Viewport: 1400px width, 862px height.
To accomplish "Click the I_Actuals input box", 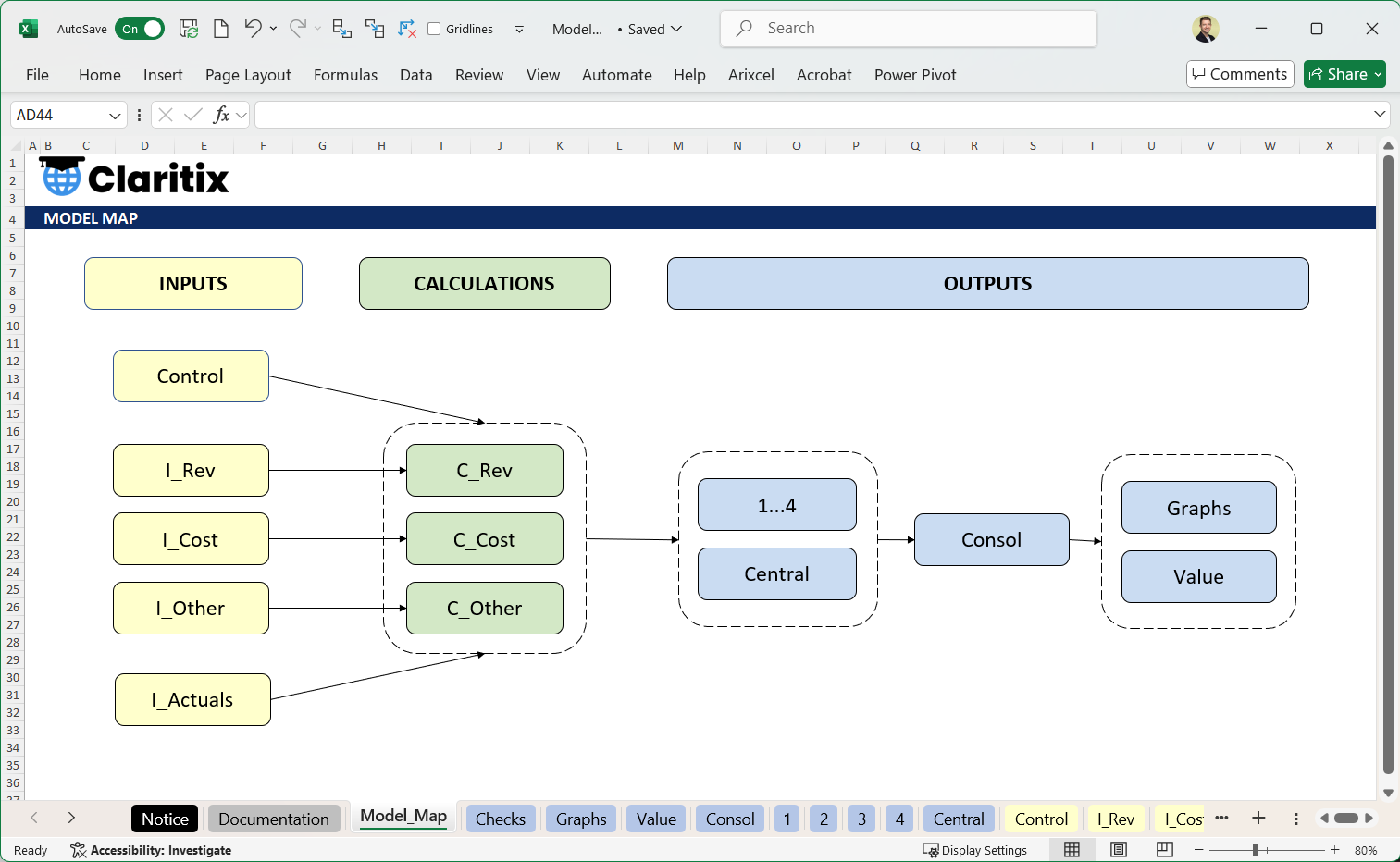I will click(x=192, y=699).
